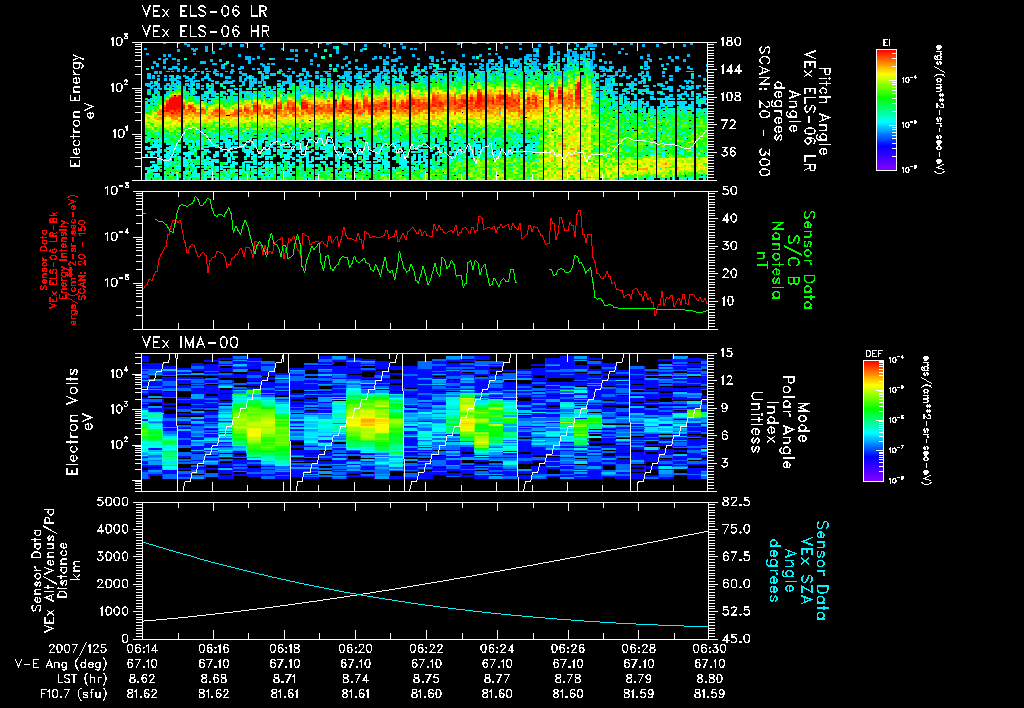This screenshot has height=708, width=1024.
Task: Click the '06:14' time tick label
Action: click(x=142, y=650)
